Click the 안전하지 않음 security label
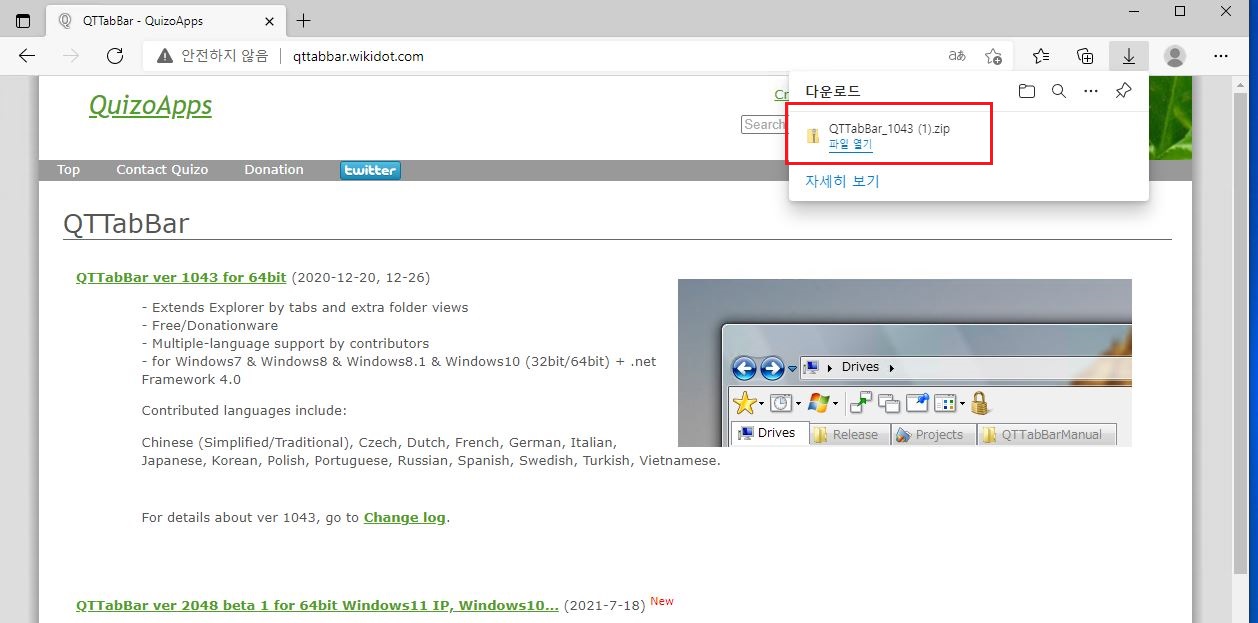This screenshot has width=1258, height=623. coord(225,56)
